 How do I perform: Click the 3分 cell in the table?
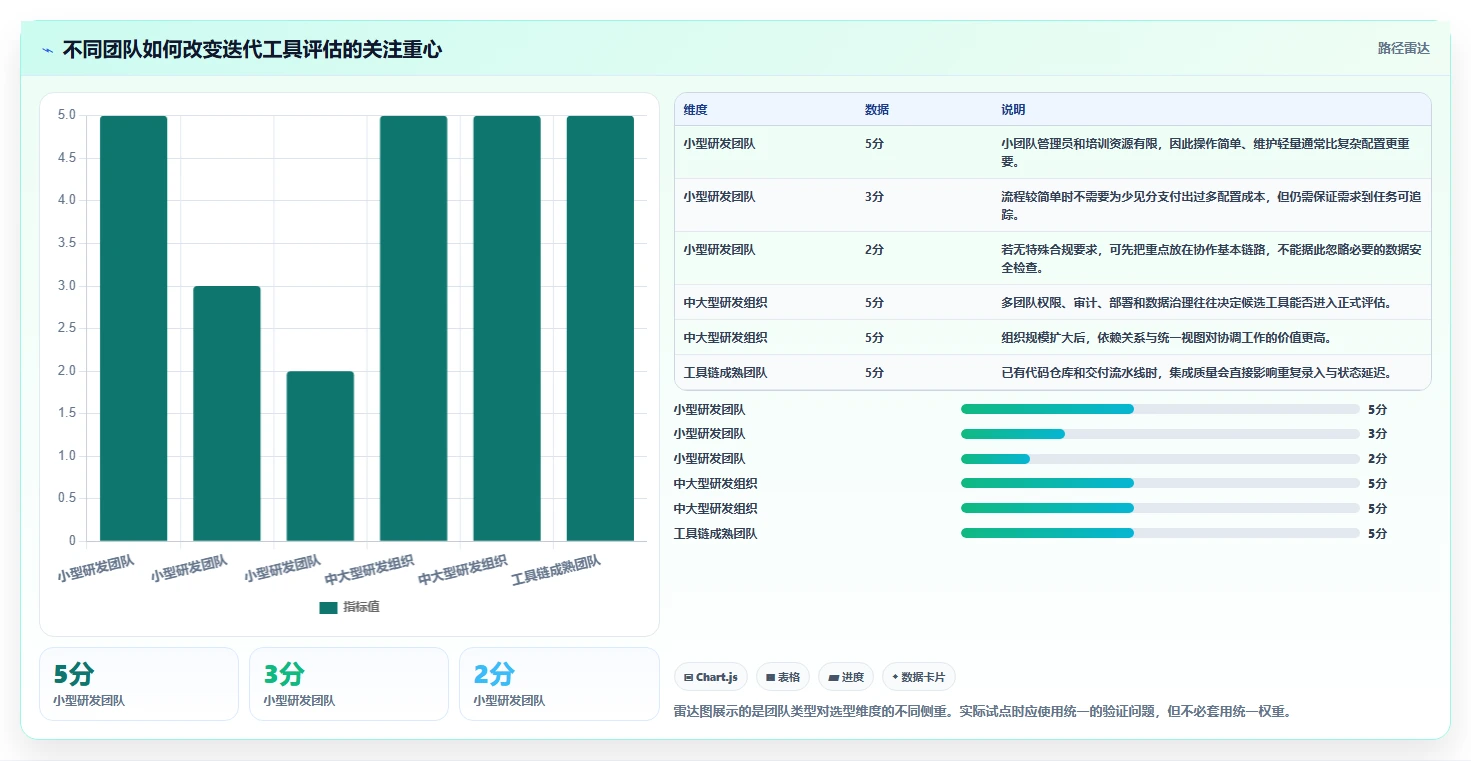pos(874,196)
